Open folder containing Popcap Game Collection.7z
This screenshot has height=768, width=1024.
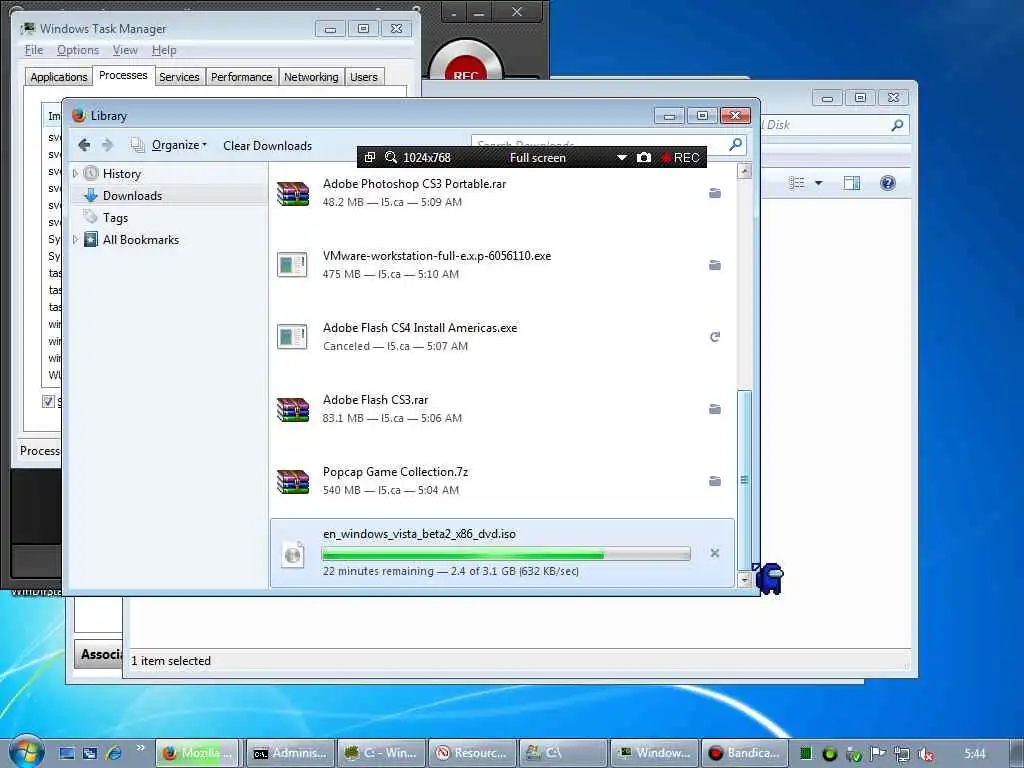715,481
